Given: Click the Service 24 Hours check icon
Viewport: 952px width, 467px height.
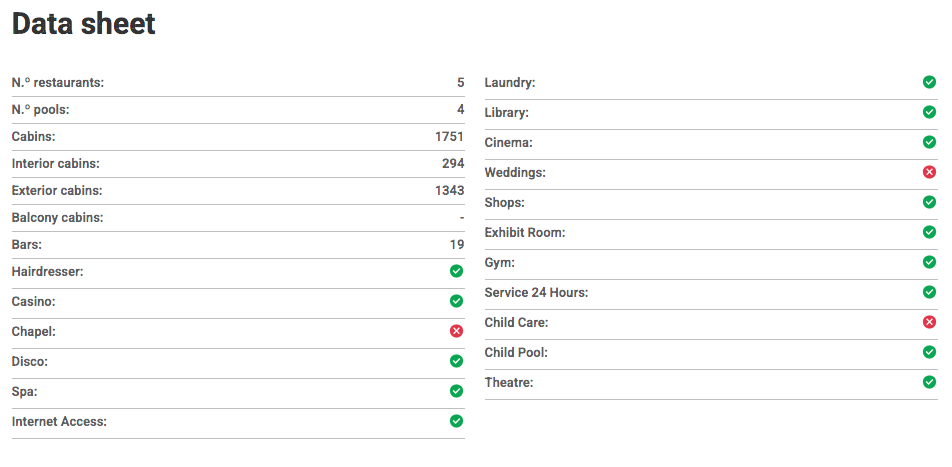Looking at the screenshot, I should (x=929, y=292).
